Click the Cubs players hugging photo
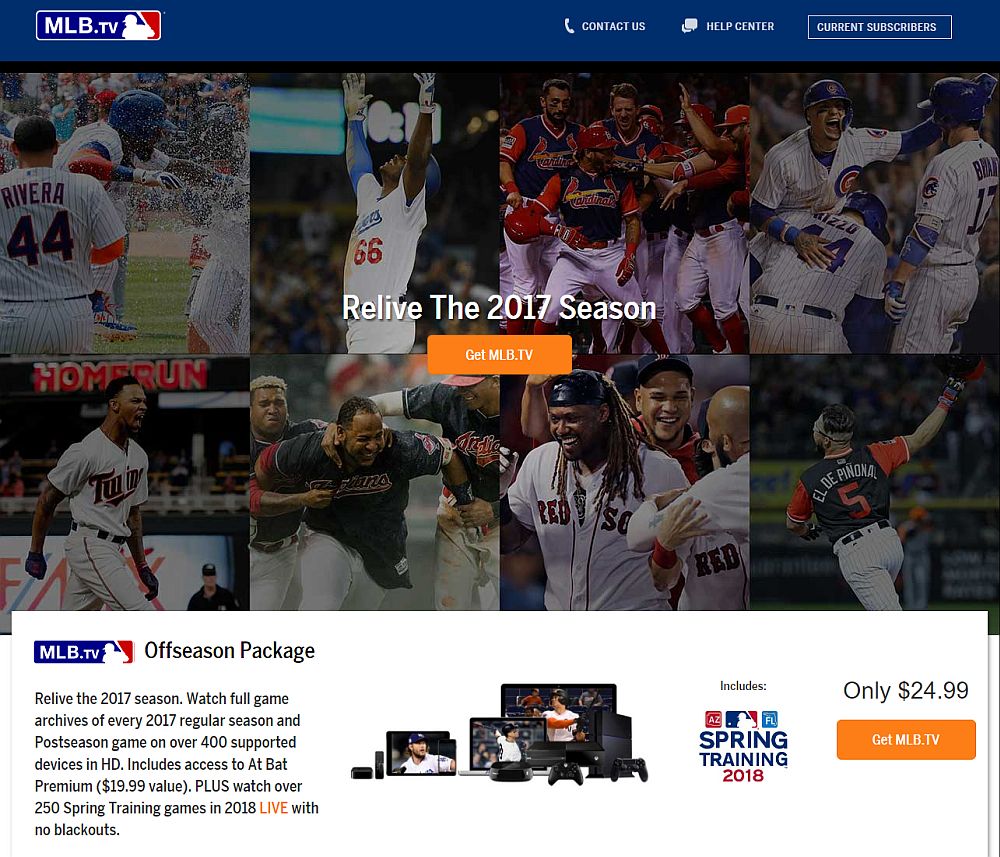1000x857 pixels. coord(874,213)
